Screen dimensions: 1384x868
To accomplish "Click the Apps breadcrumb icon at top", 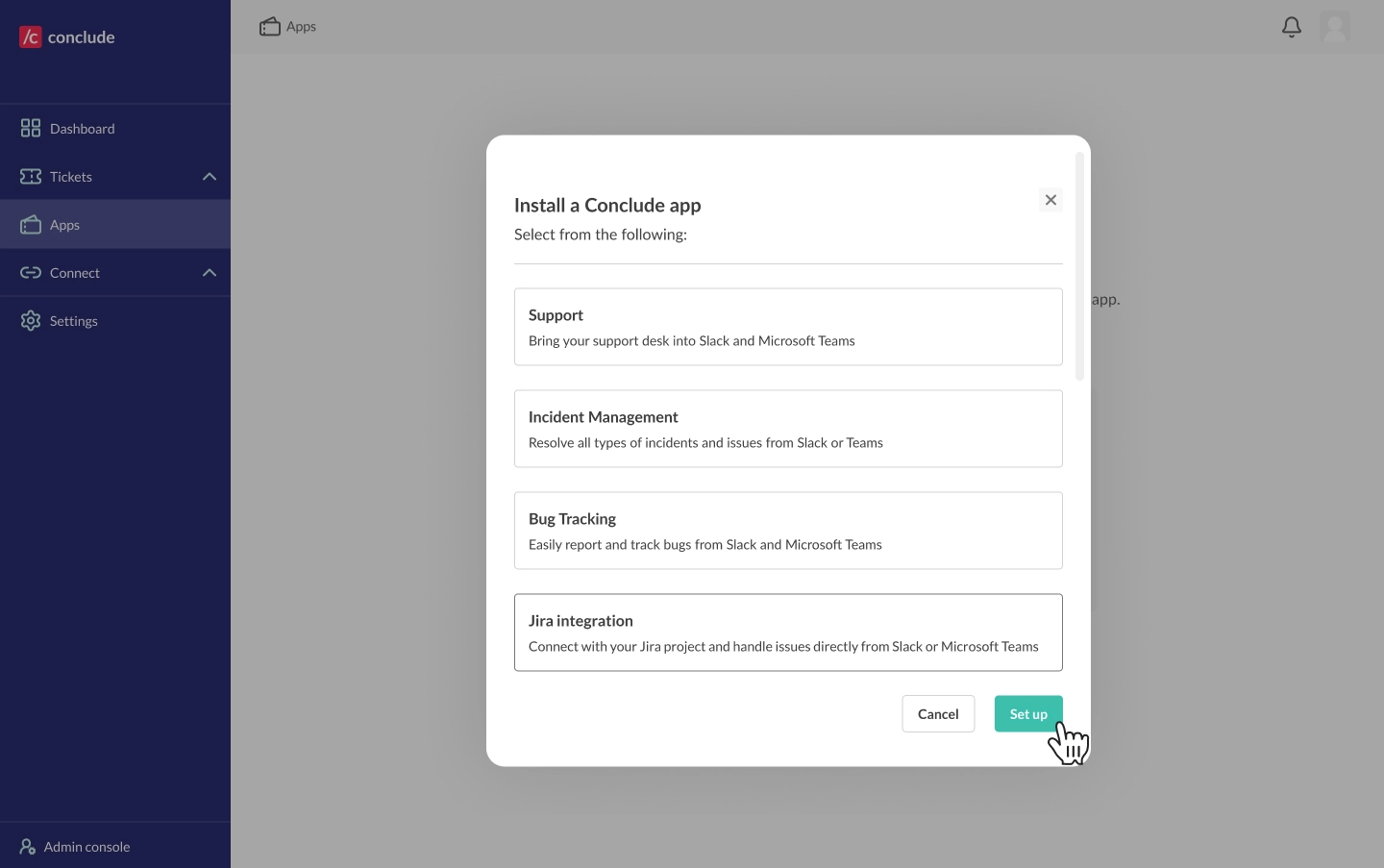I will coord(270,26).
